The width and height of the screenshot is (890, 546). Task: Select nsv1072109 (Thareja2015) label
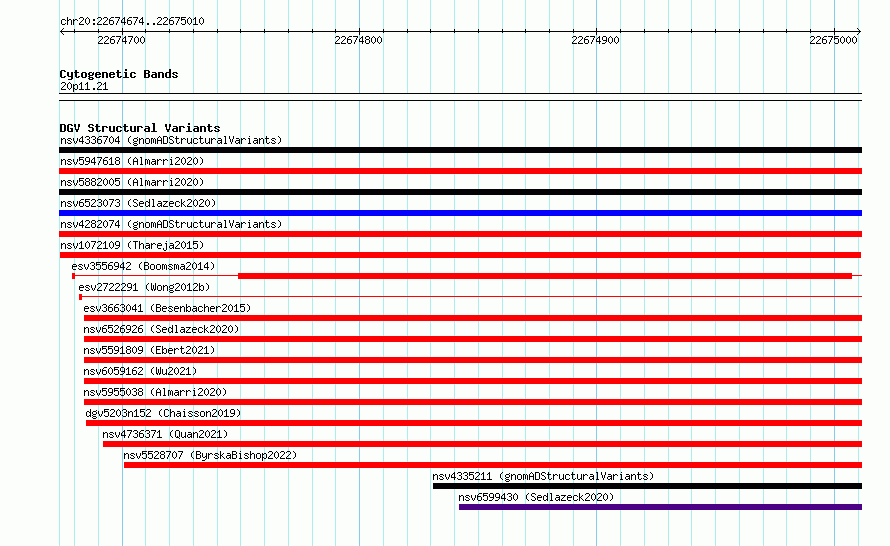[x=132, y=245]
